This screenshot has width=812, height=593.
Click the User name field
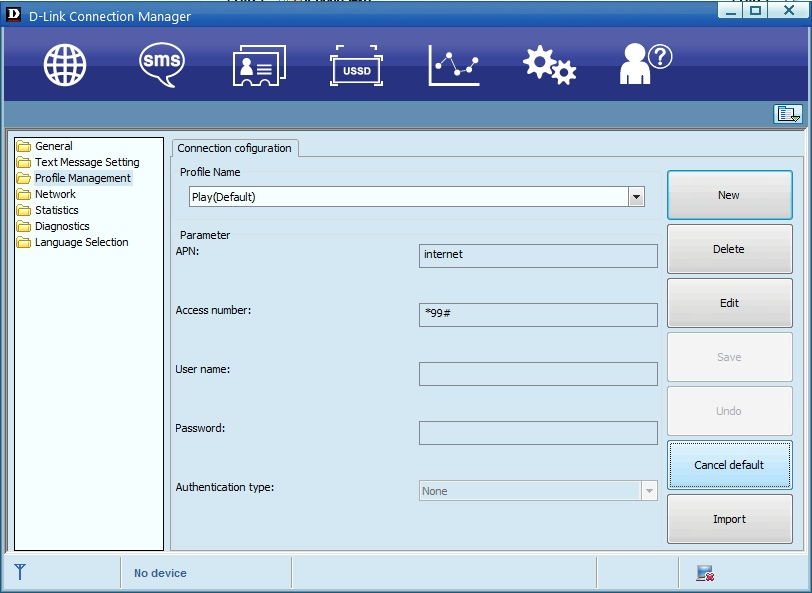[538, 374]
